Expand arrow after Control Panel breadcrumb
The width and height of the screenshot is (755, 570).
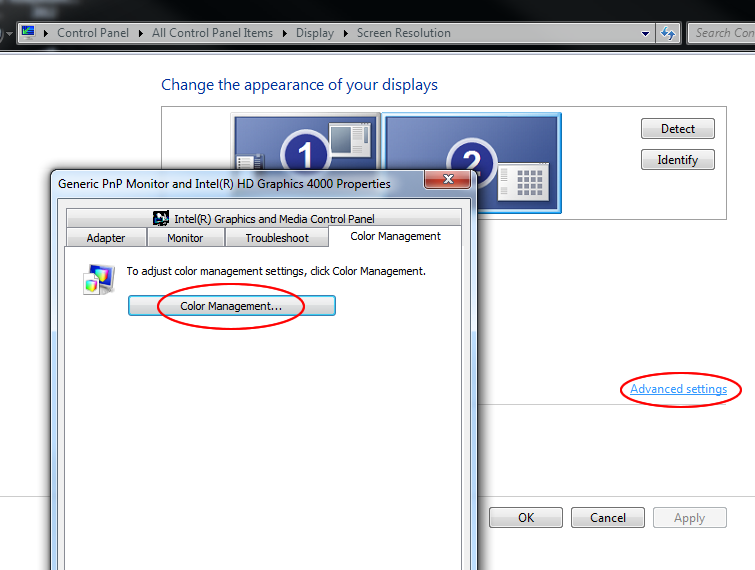point(141,33)
